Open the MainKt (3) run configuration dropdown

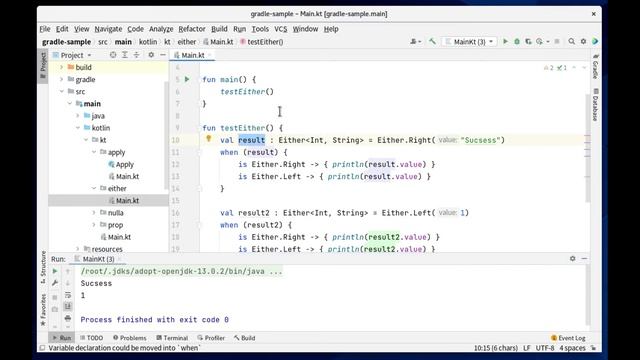(x=469, y=42)
